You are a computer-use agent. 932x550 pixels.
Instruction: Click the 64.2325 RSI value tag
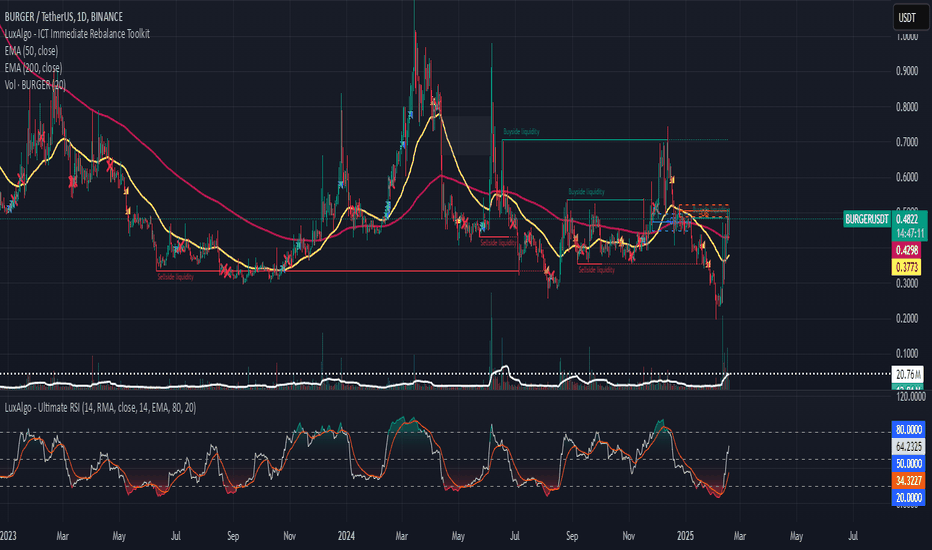(x=909, y=447)
